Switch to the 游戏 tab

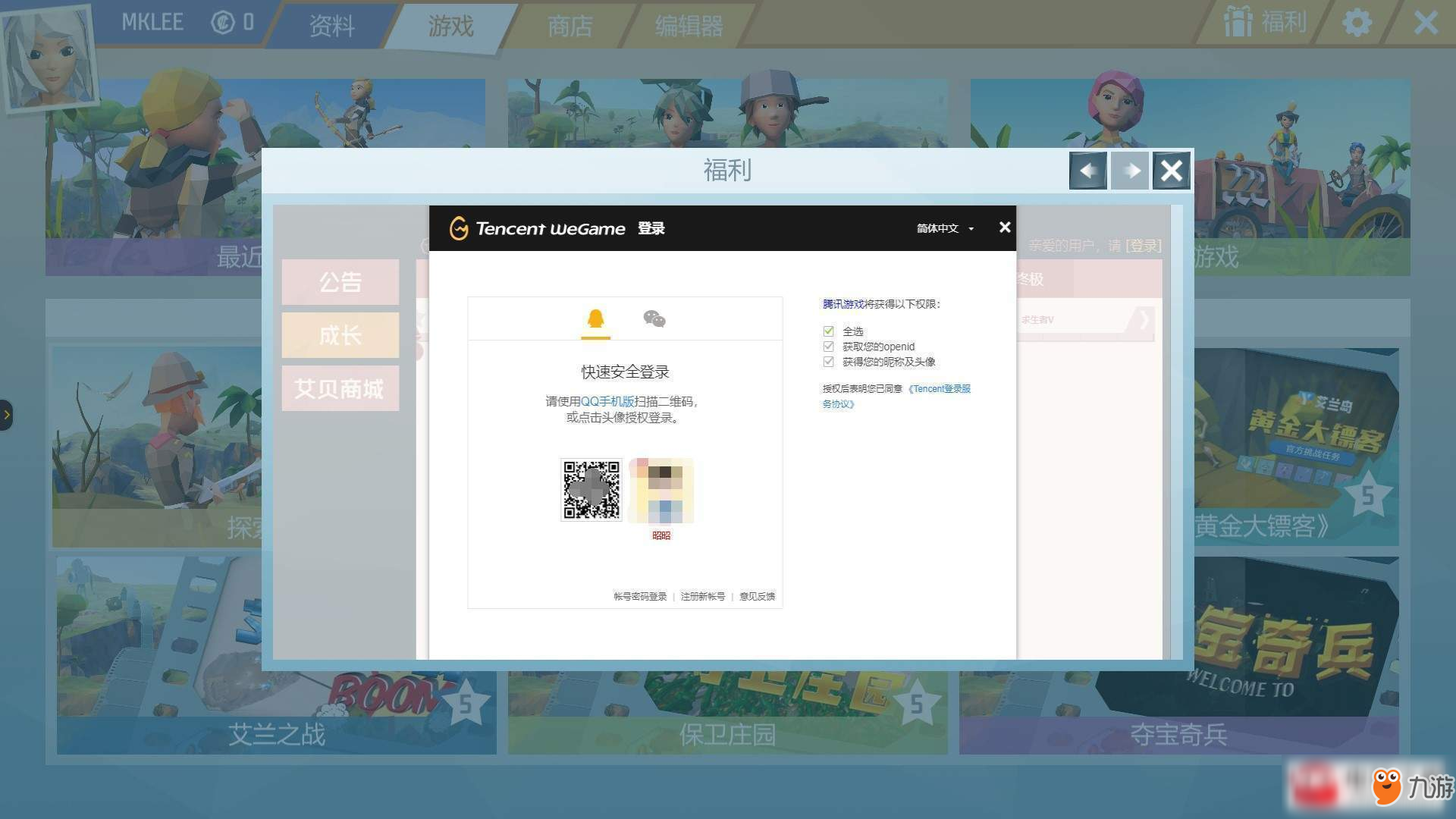coord(450,26)
